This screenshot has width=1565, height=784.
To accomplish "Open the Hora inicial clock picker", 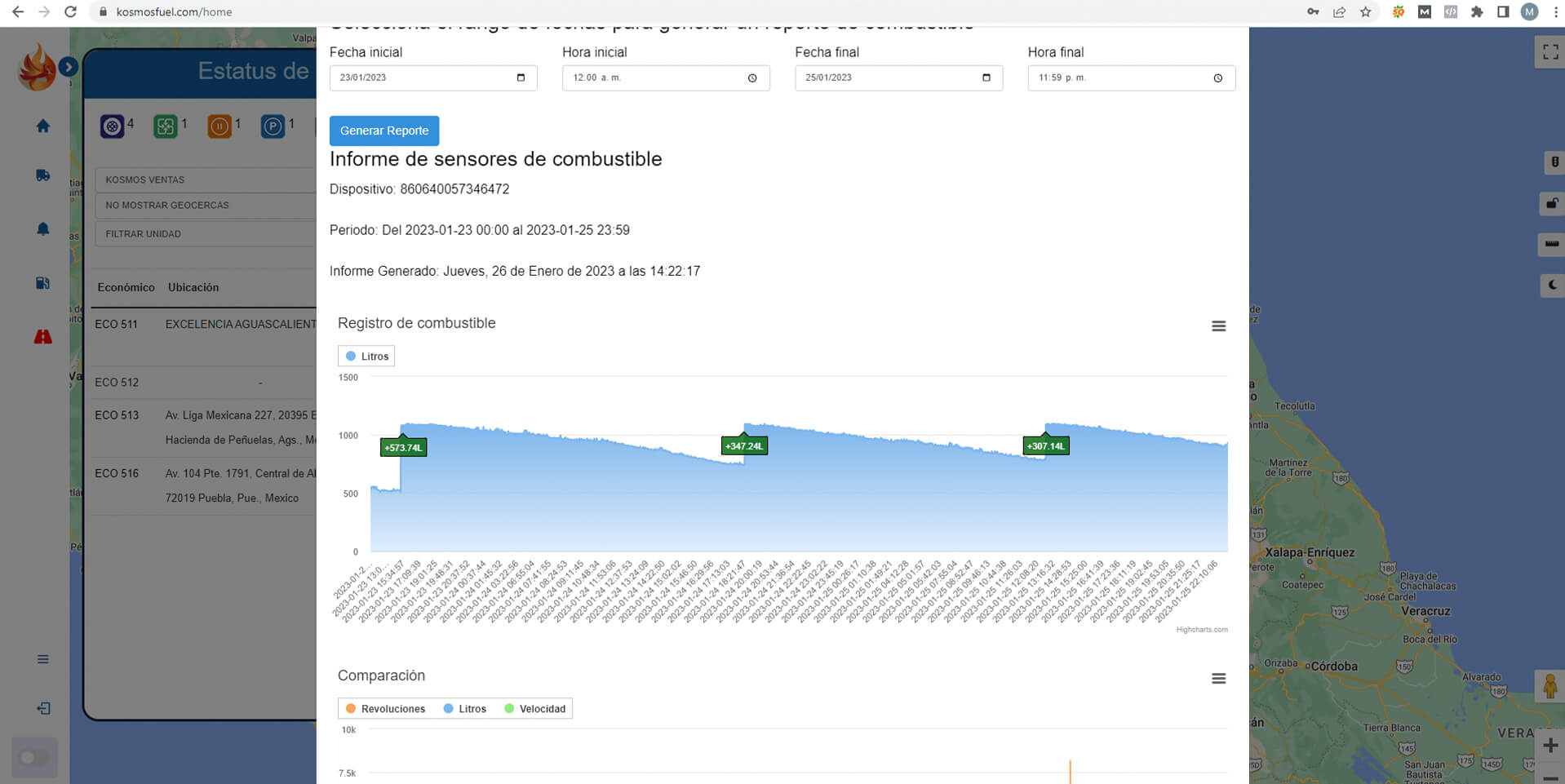I will click(x=752, y=78).
